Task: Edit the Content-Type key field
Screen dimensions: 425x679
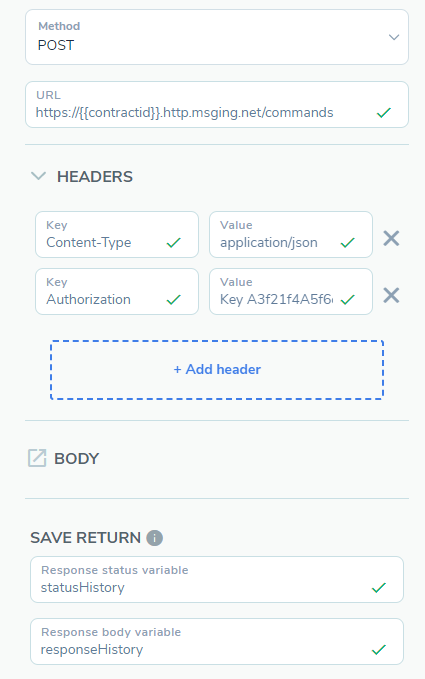Action: 117,234
